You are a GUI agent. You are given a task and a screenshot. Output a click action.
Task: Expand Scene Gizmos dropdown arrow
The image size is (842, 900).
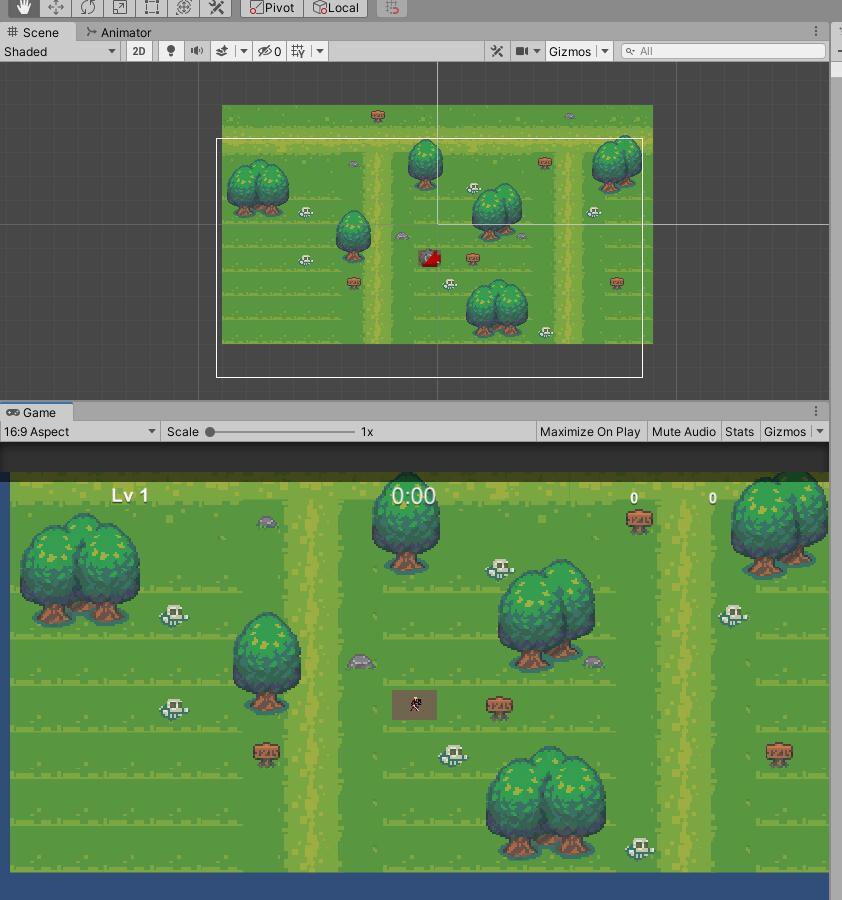tap(605, 52)
